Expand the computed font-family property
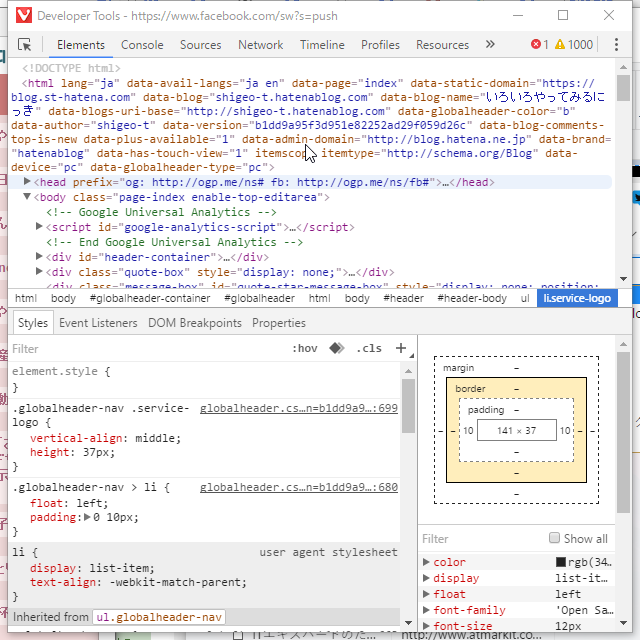640x640 pixels. pos(426,610)
